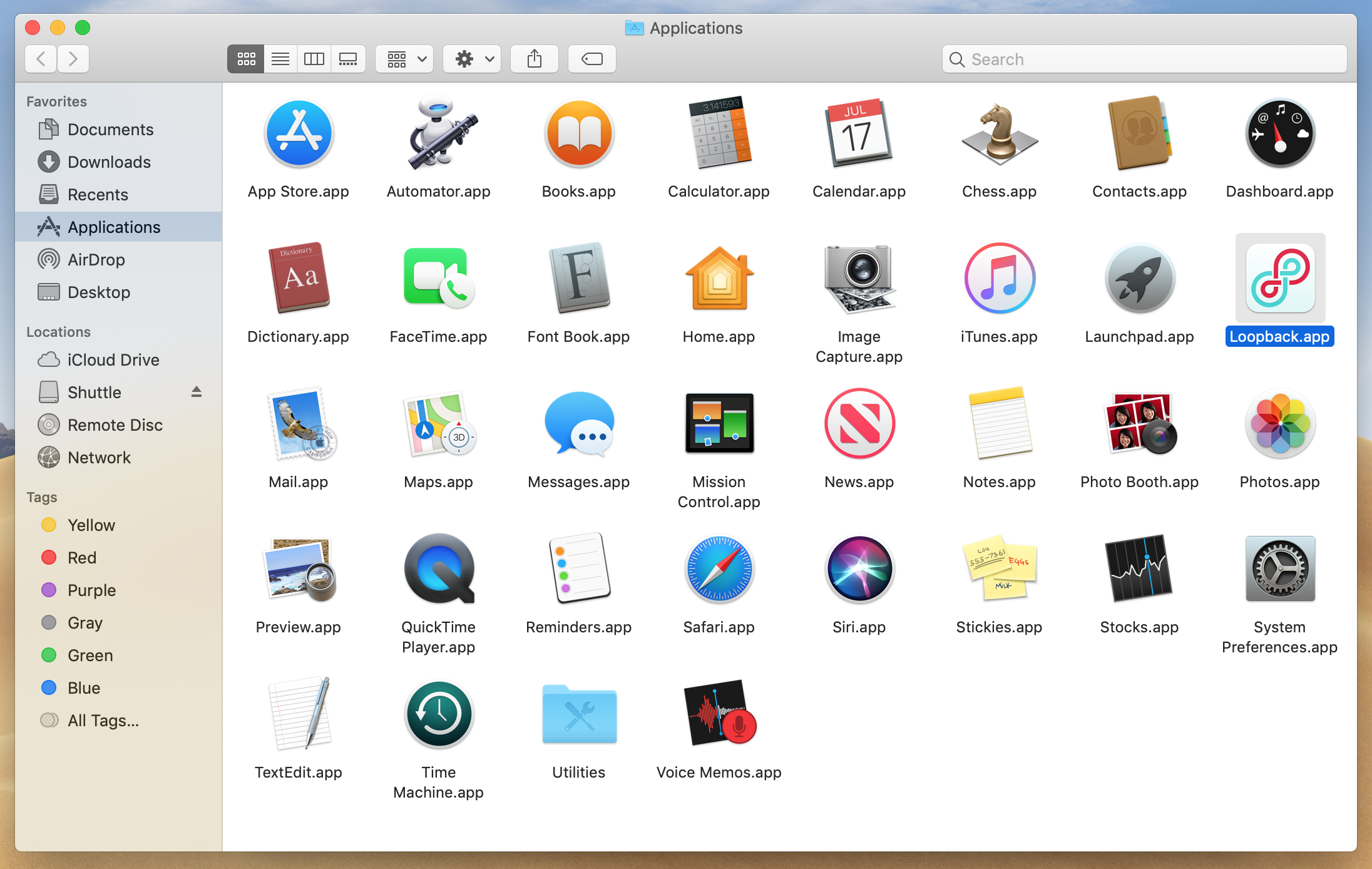The width and height of the screenshot is (1372, 869).
Task: Switch to gallery view
Action: 348,59
